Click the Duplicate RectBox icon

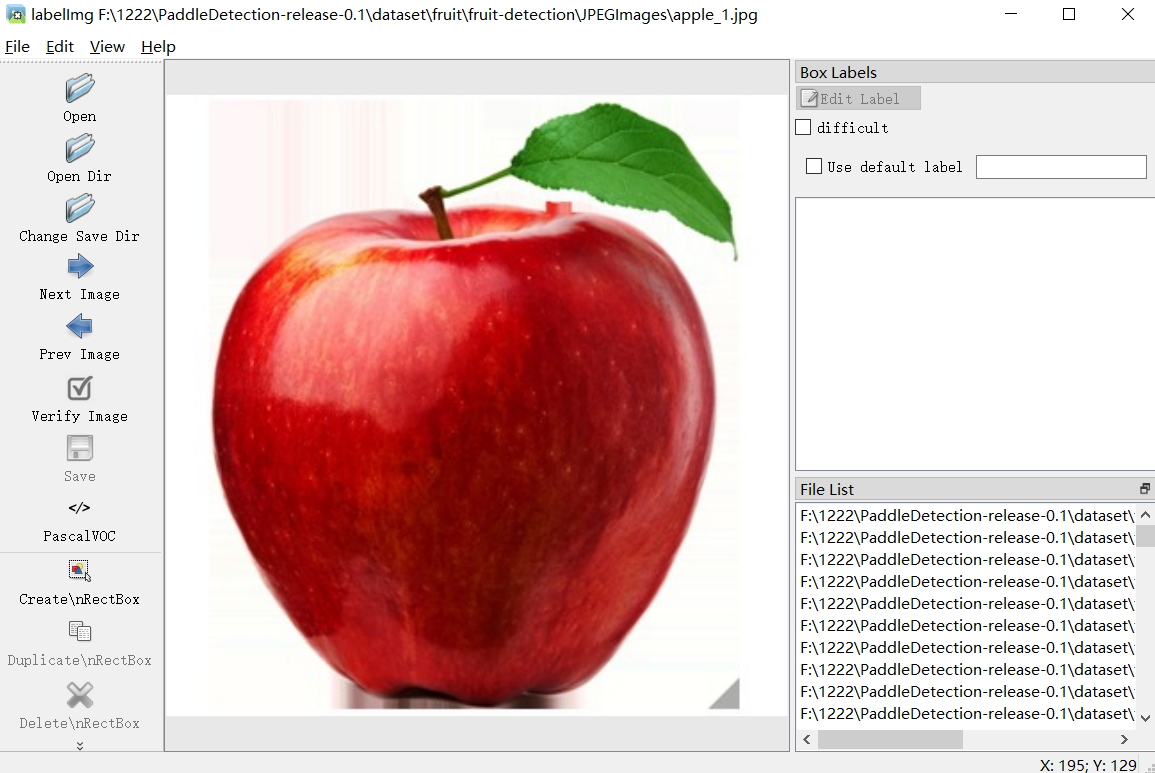pyautogui.click(x=80, y=632)
